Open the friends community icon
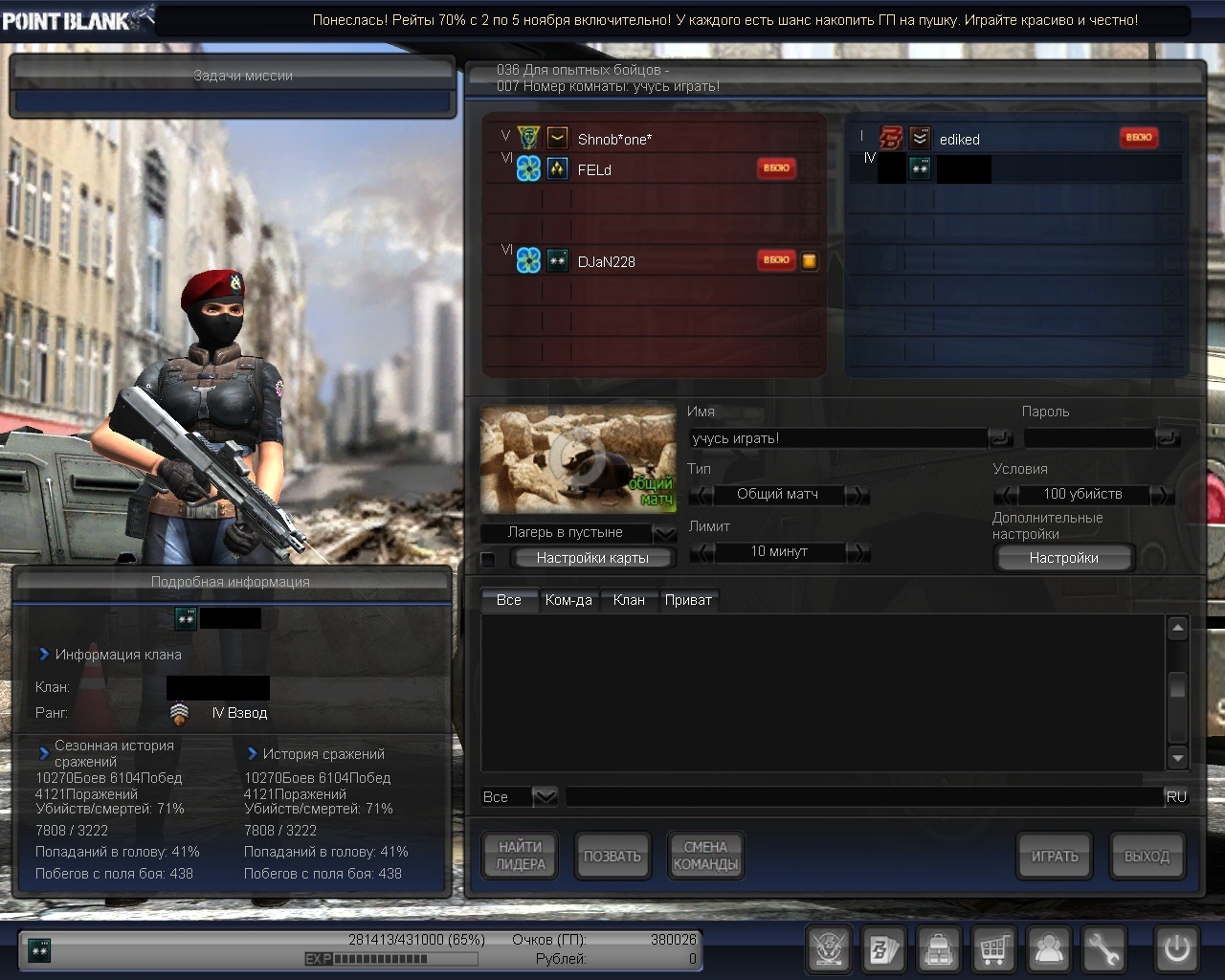 point(1049,949)
